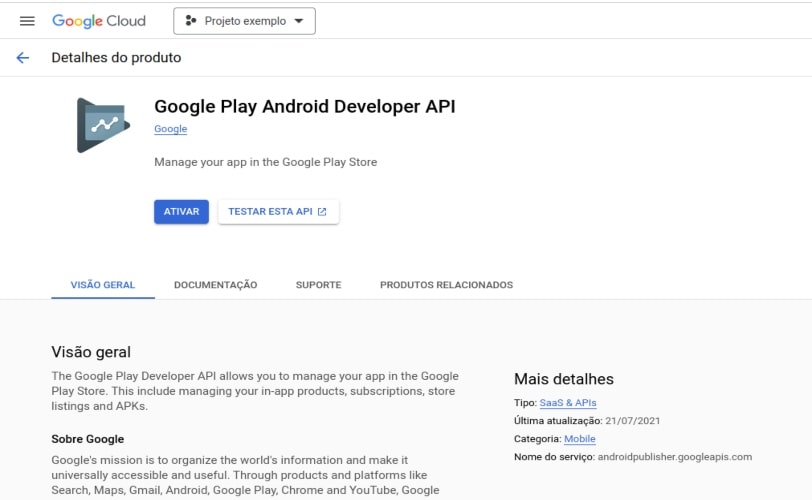Viewport: 812px width, 500px height.
Task: Click the date 21/07/2021
Action: click(633, 421)
